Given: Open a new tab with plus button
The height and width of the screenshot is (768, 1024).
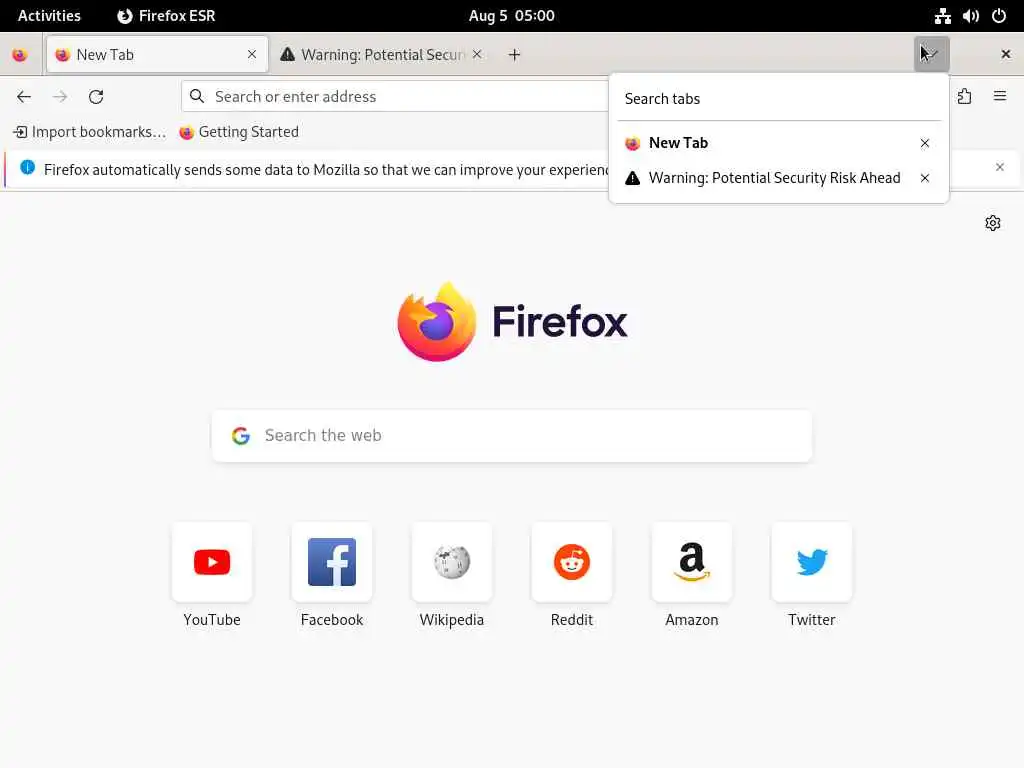Looking at the screenshot, I should pos(515,55).
